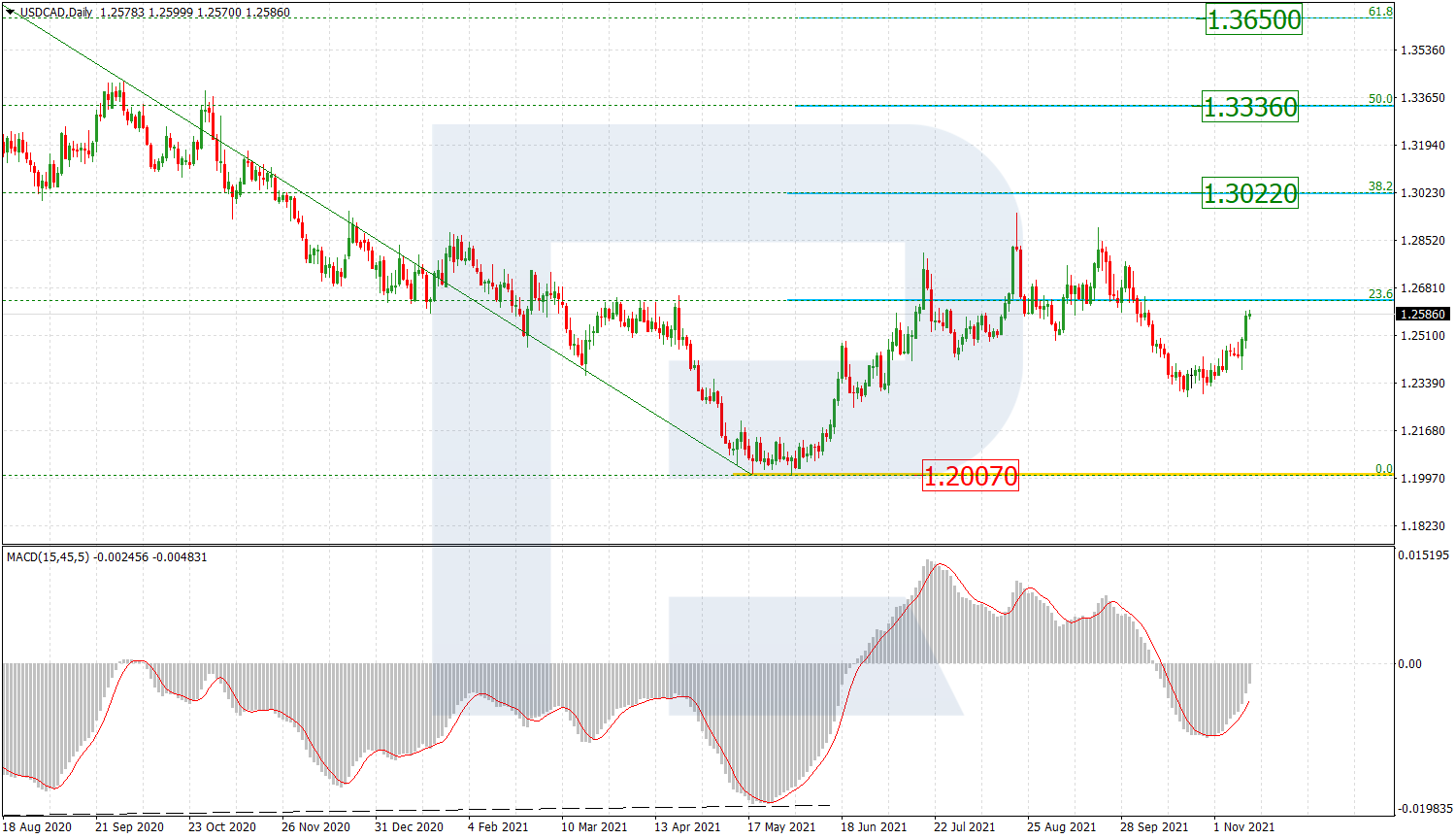Click the current price tag 1.25860

pyautogui.click(x=1422, y=315)
